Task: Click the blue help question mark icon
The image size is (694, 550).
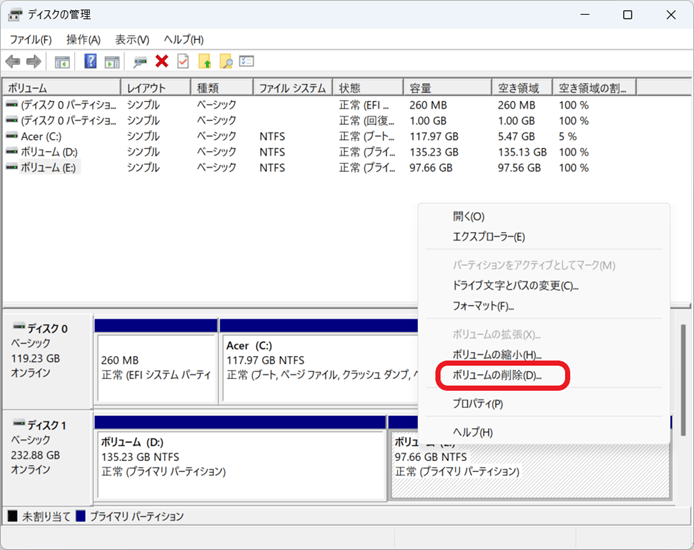Action: pos(91,62)
